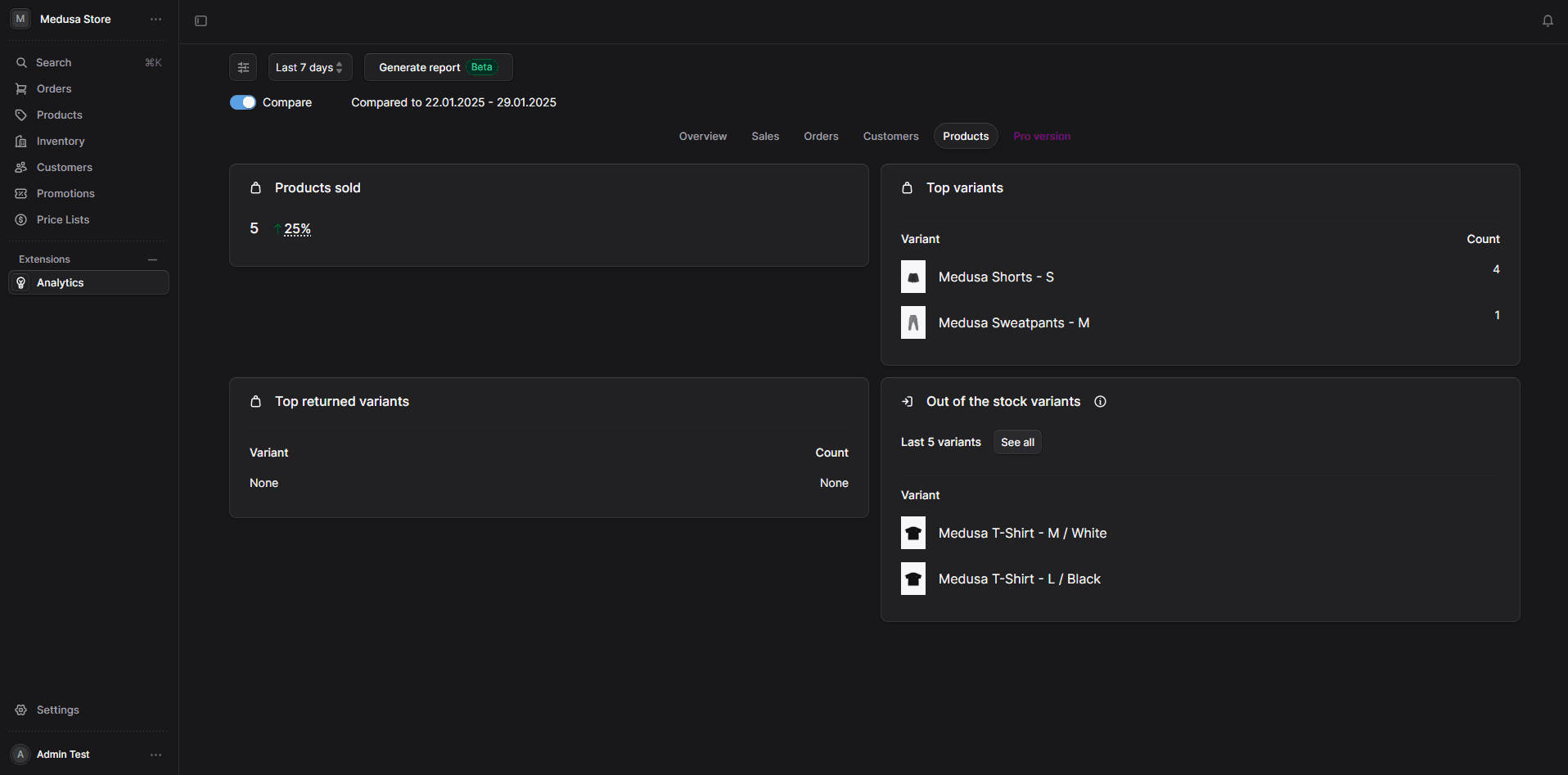The width and height of the screenshot is (1568, 775).
Task: Select the Analytics extension icon
Action: pos(20,282)
